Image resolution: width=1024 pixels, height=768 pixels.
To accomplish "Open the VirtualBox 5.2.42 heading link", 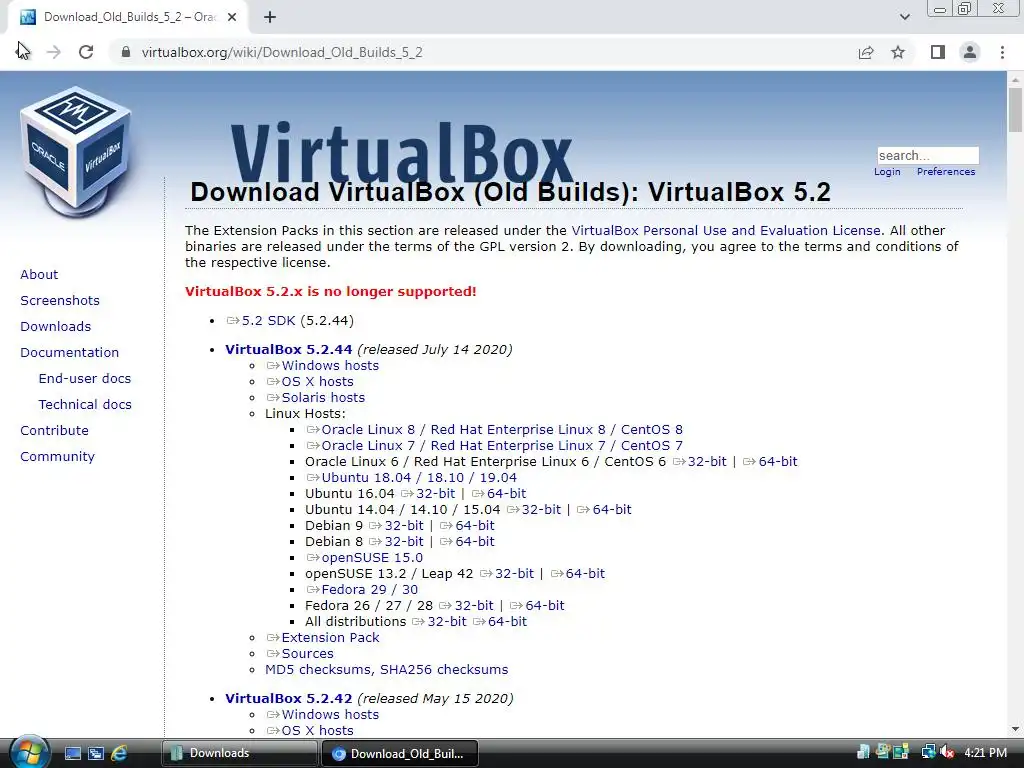I will [289, 698].
